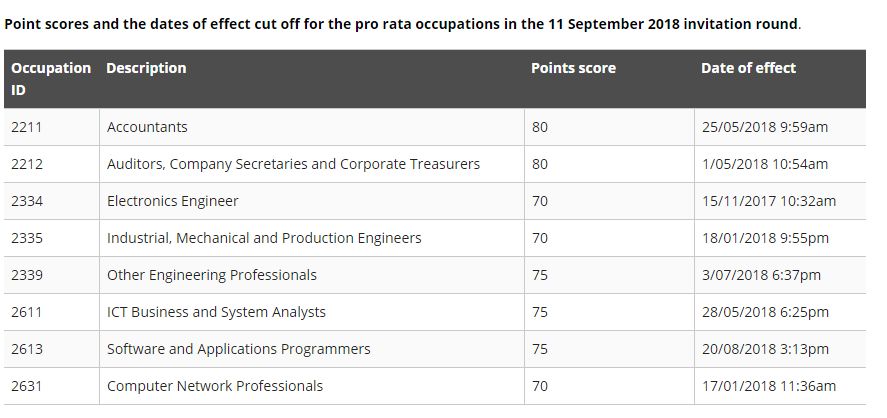Select Software and Applications Programmers cell
Viewport: 887px width, 418px height.
(x=312, y=349)
